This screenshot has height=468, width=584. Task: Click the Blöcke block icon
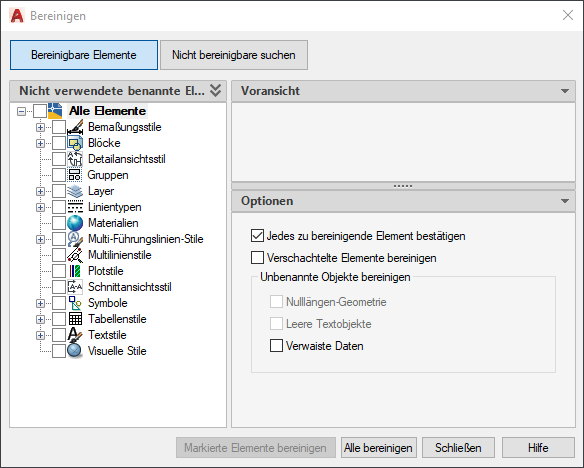(x=75, y=143)
